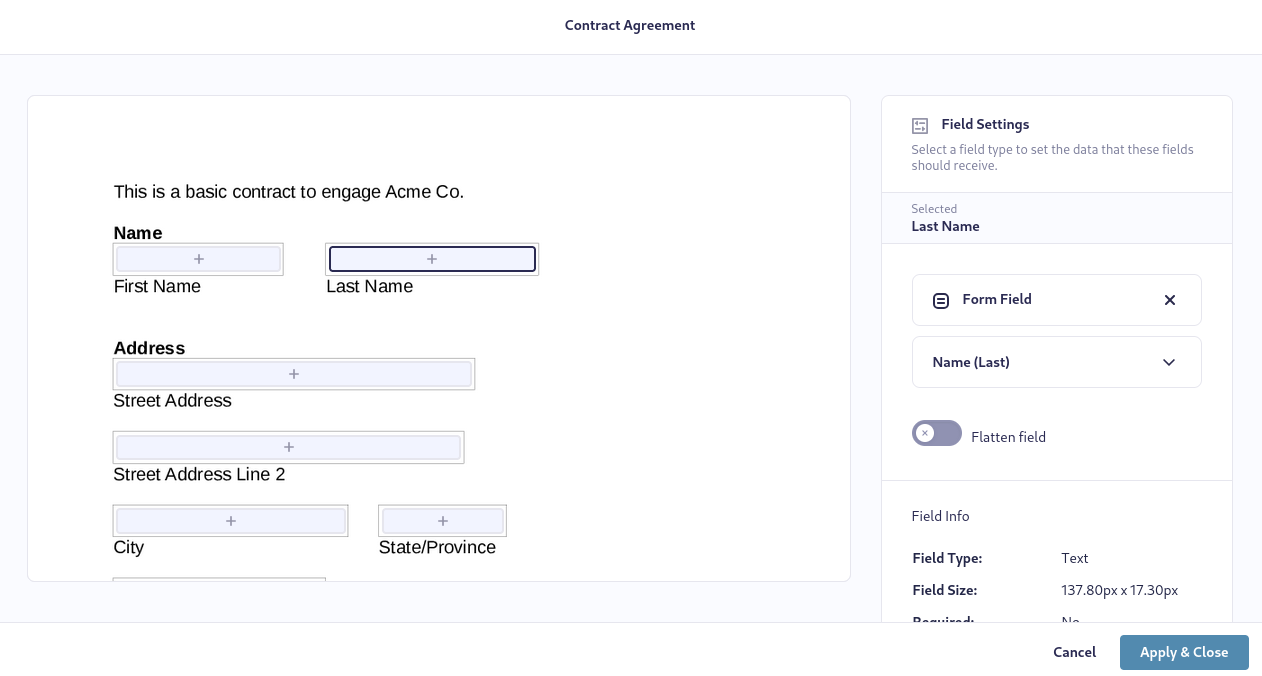
Task: Click the Form Field type icon
Action: tap(940, 300)
